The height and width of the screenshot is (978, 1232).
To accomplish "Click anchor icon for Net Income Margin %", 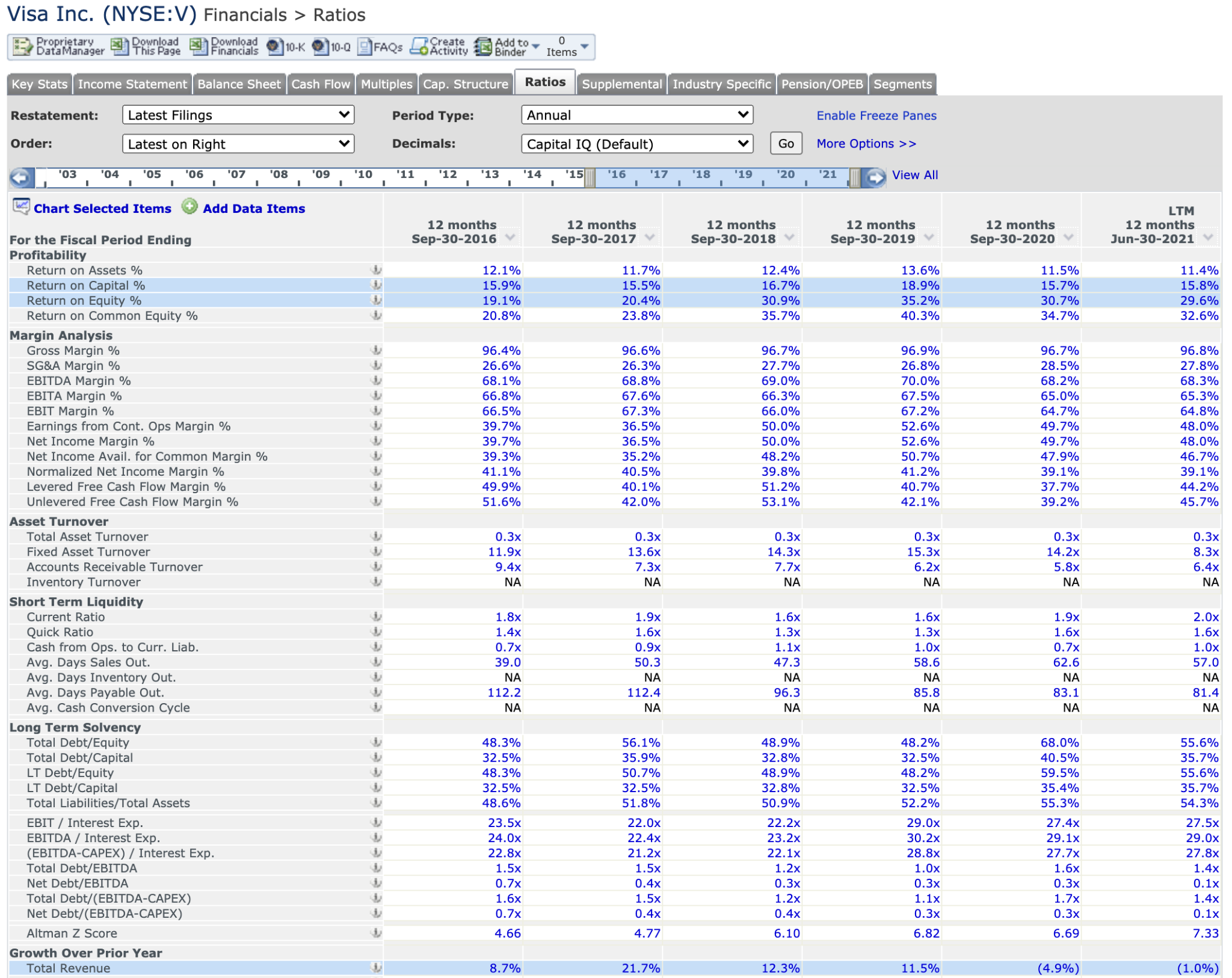I will (x=376, y=441).
